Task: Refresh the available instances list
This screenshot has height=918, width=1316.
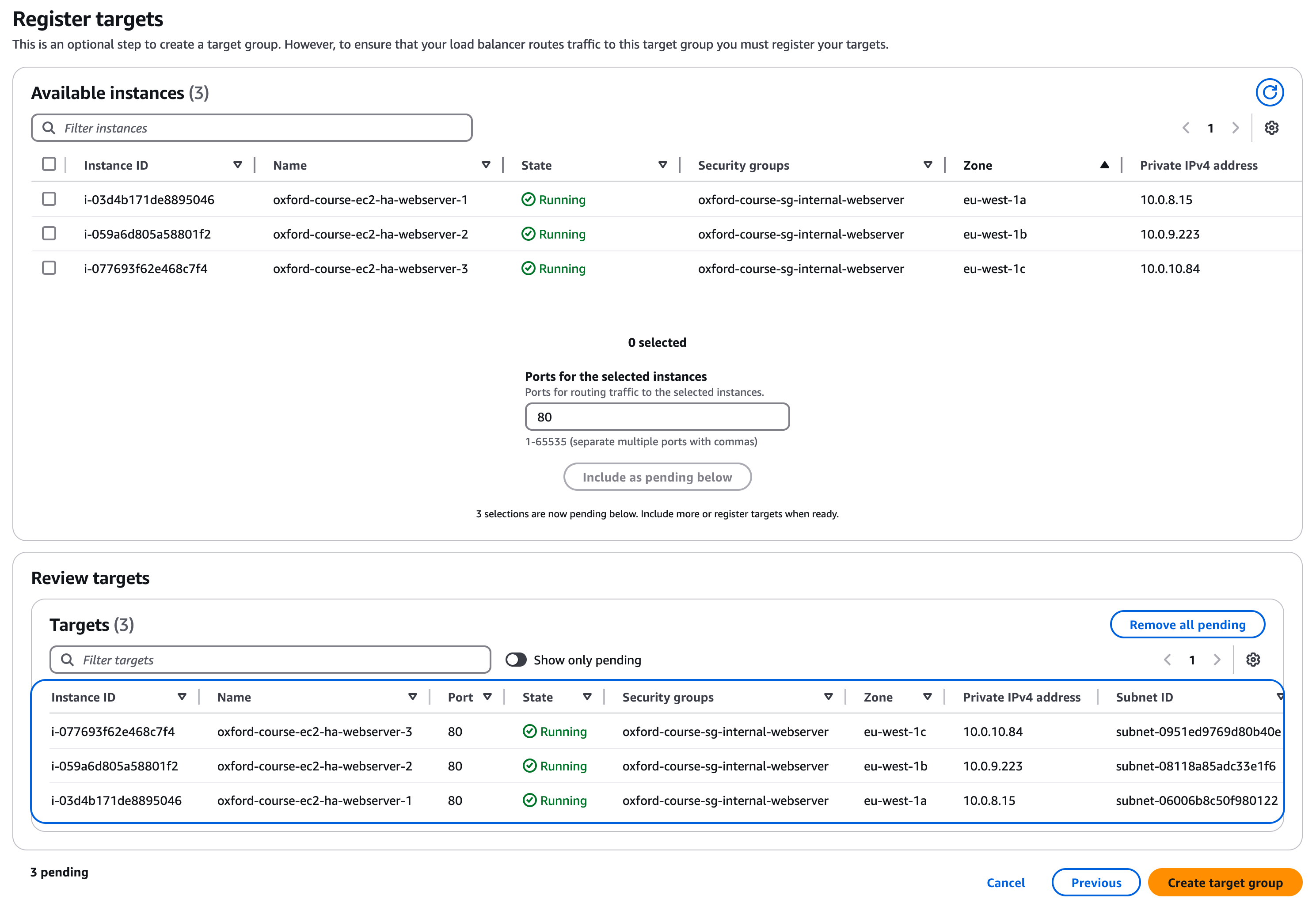Action: click(x=1269, y=93)
